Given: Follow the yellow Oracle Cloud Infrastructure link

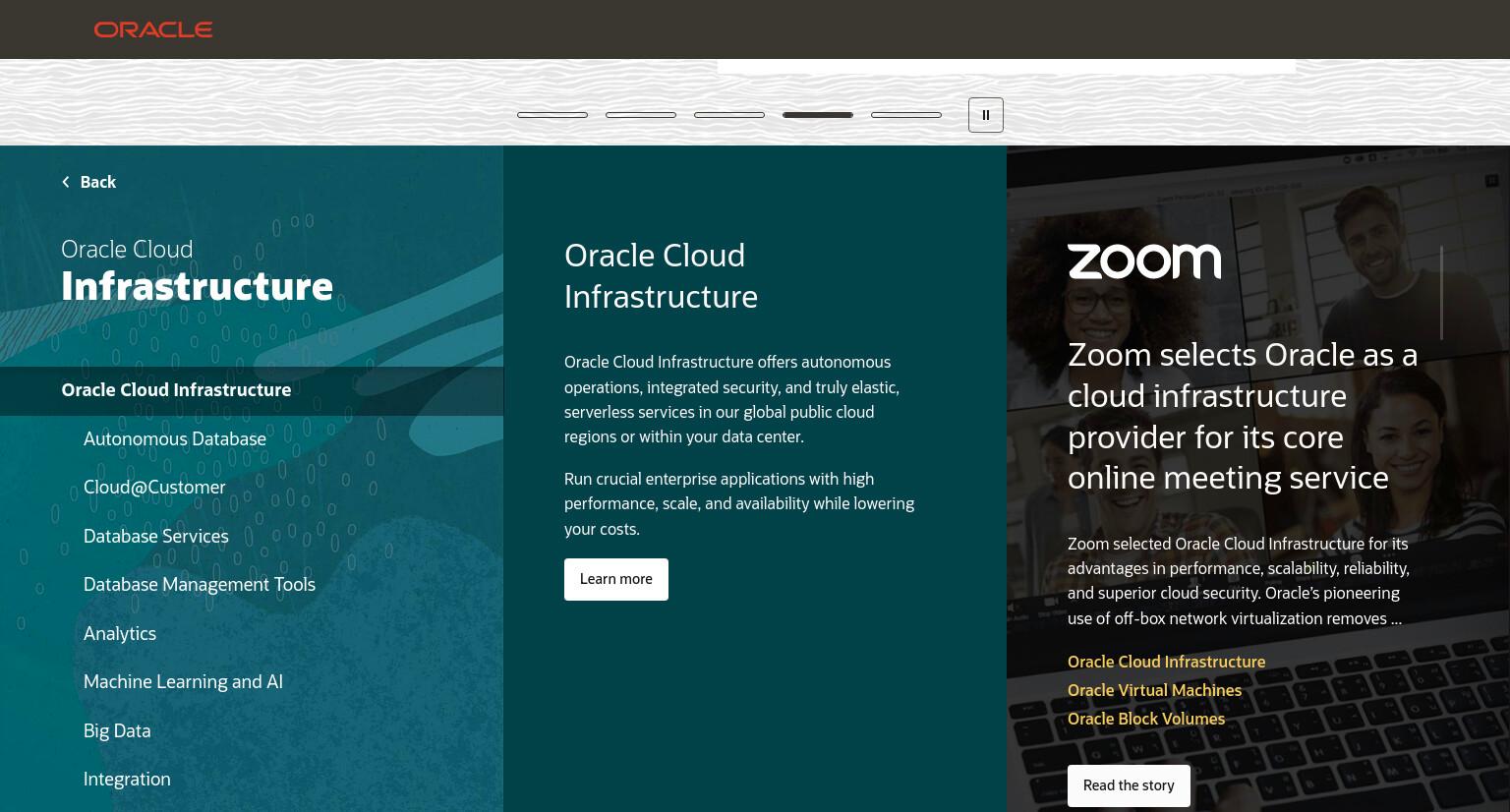Looking at the screenshot, I should pos(1167,662).
